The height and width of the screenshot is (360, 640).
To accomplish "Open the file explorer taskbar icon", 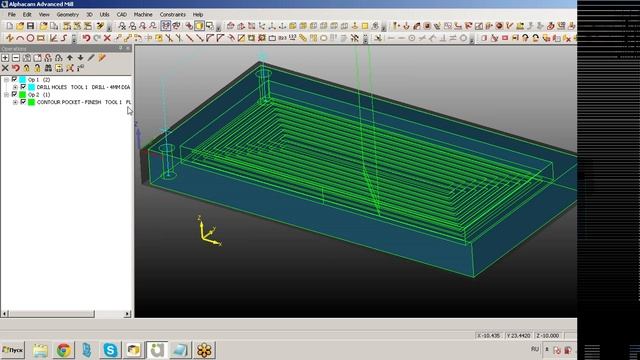I will [40, 350].
